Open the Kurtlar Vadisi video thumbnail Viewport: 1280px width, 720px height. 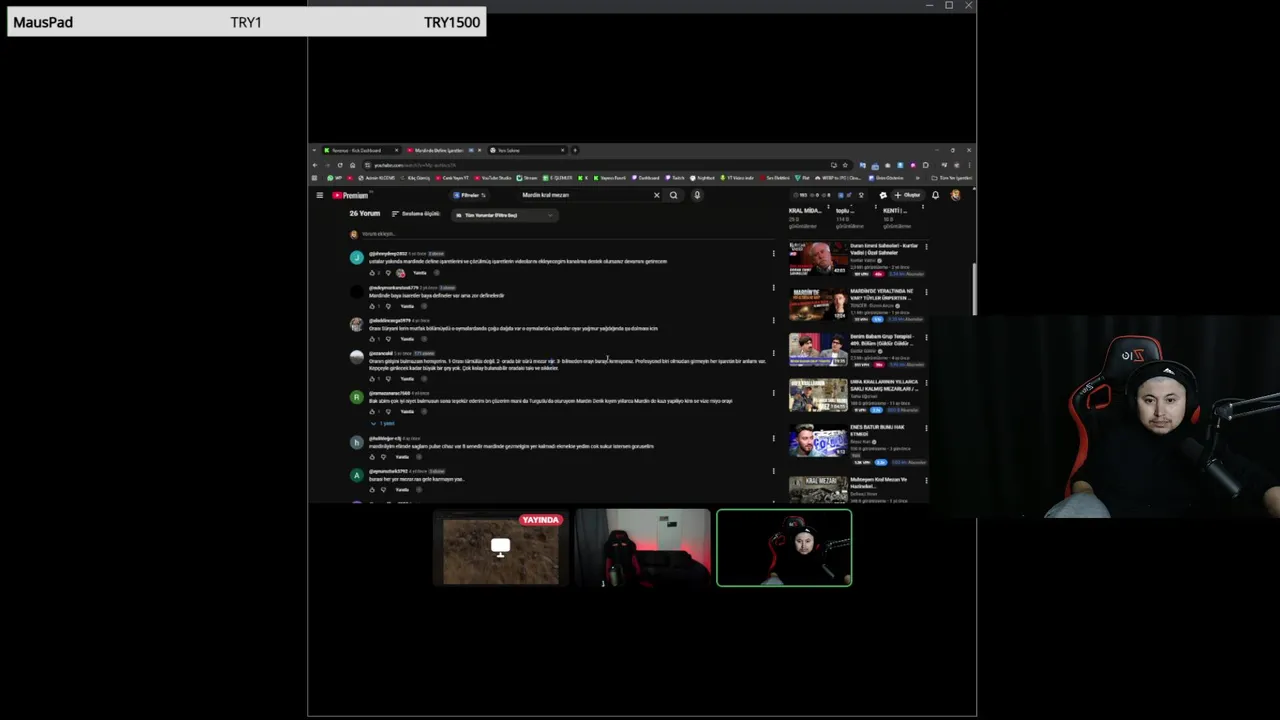[x=818, y=258]
